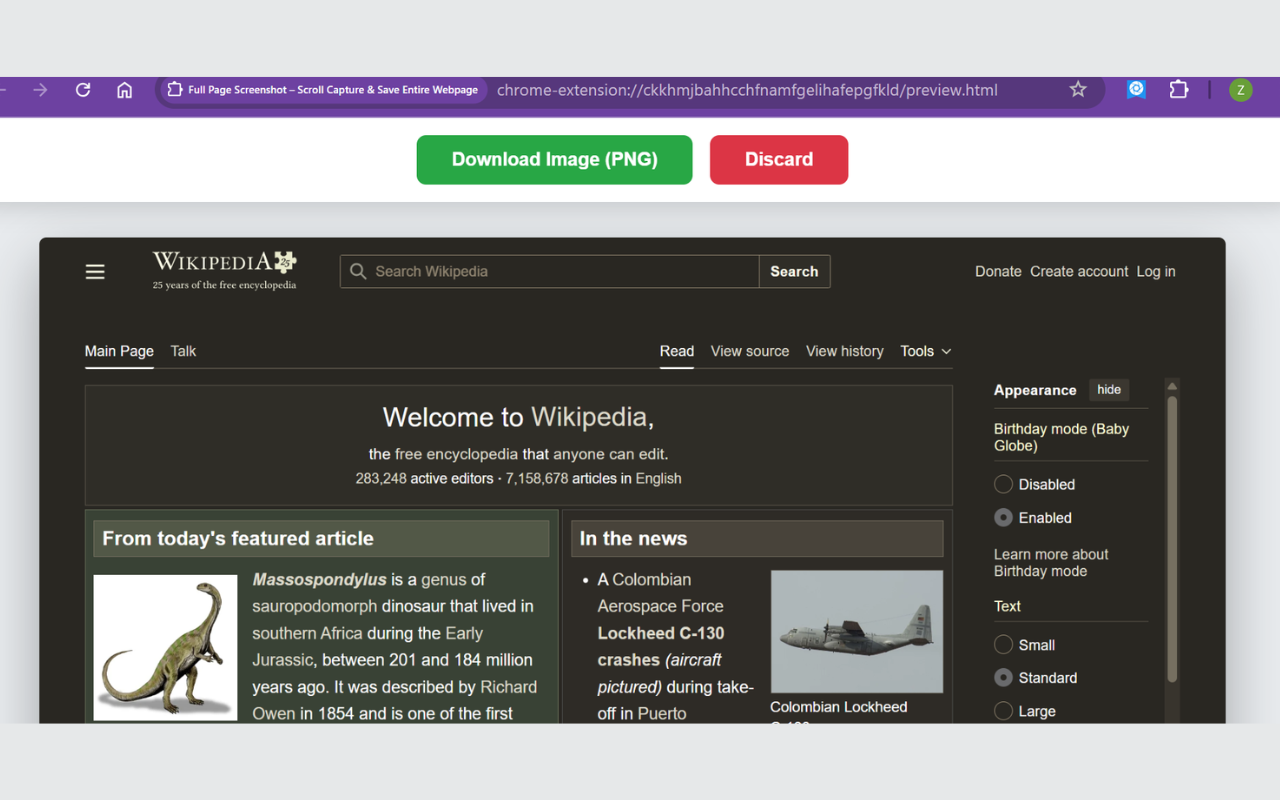
Task: Go to the browser home page icon
Action: [x=124, y=90]
